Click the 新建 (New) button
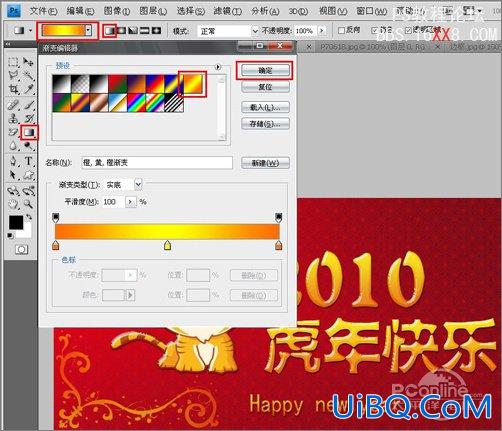This screenshot has height=431, width=502. pyautogui.click(x=265, y=163)
